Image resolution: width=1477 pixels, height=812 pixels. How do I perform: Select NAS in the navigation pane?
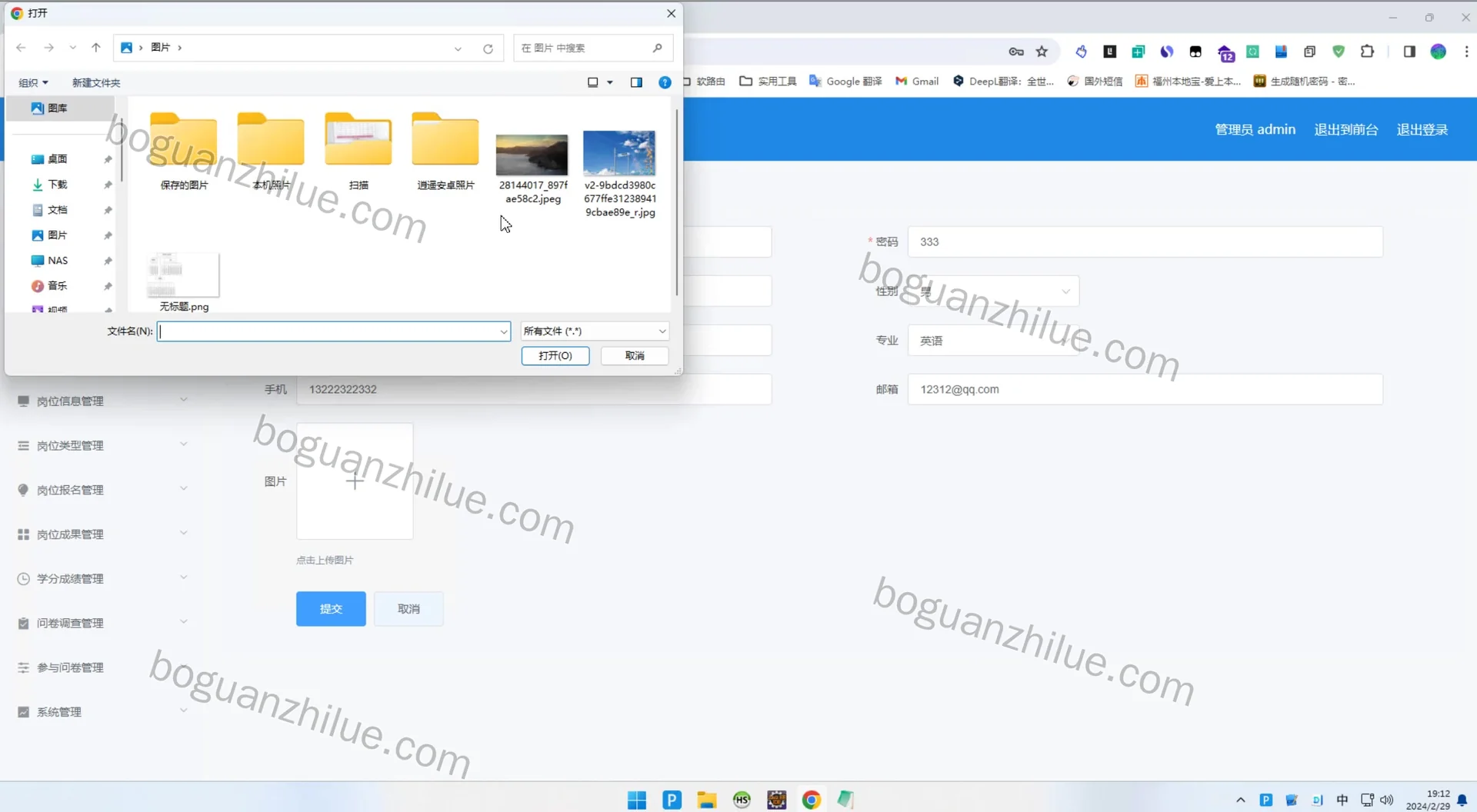pos(57,261)
